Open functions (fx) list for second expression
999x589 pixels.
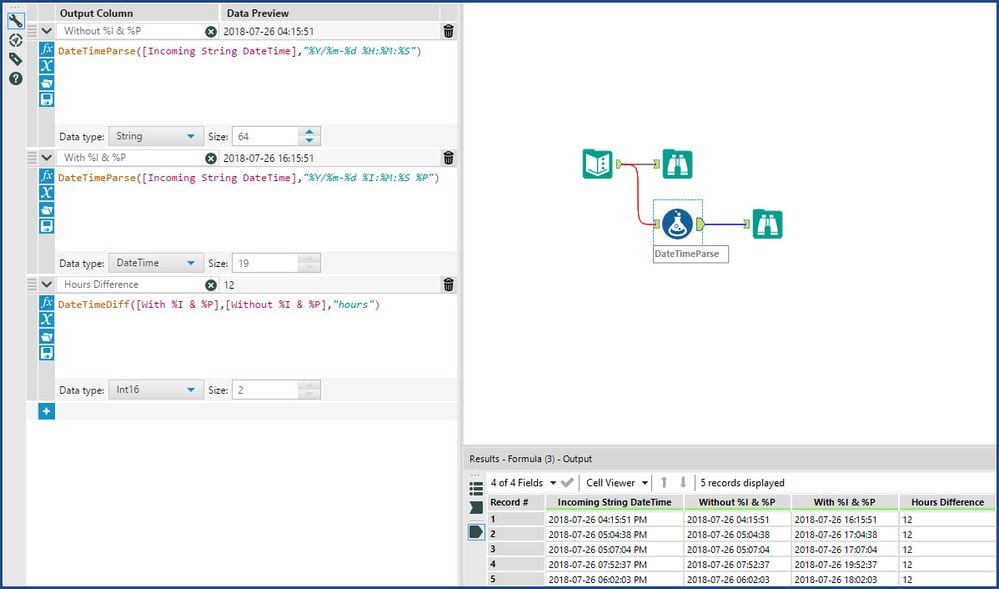point(47,176)
